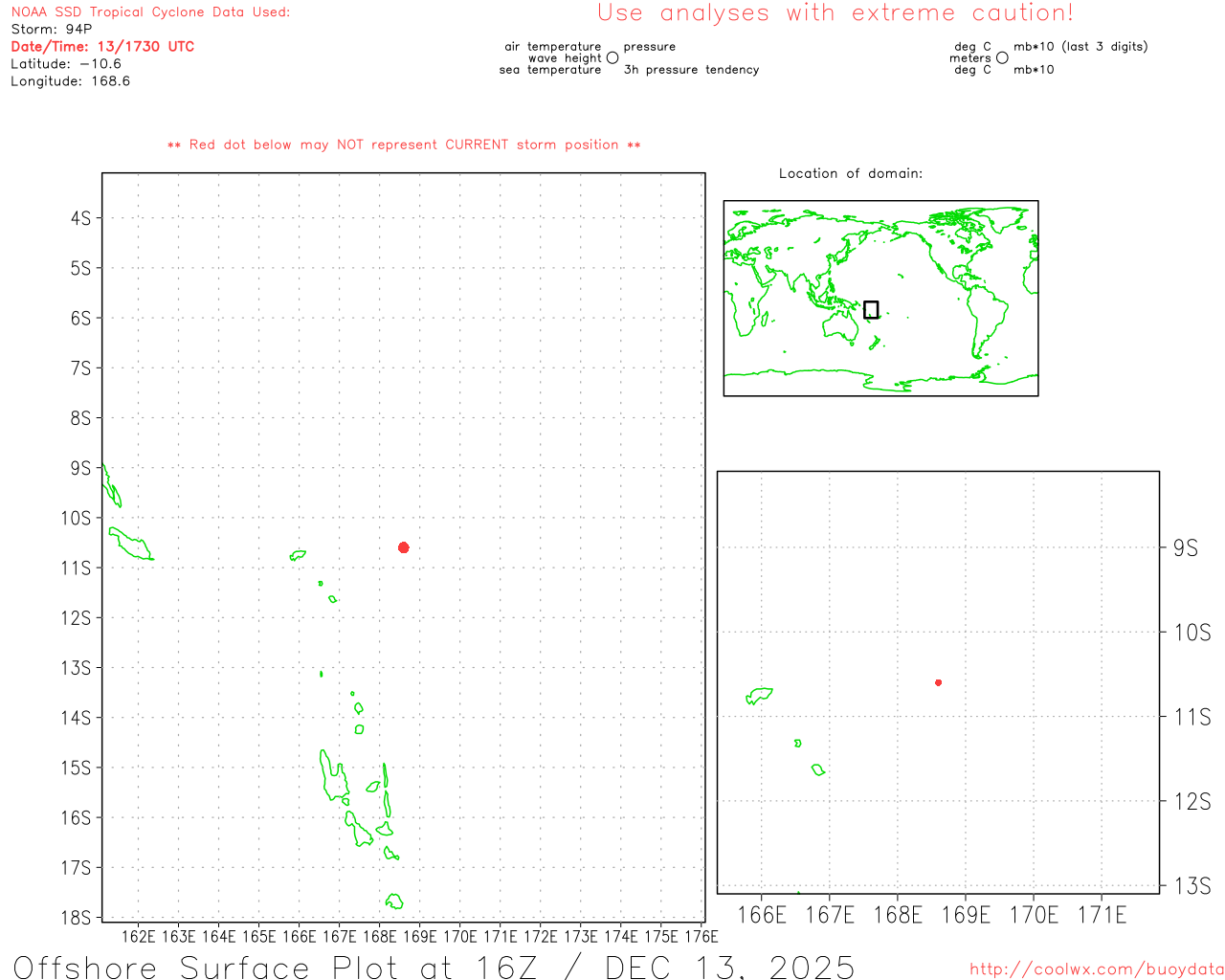The image size is (1225, 980).
Task: Click the 11S label on inset map
Action: pos(1192,717)
